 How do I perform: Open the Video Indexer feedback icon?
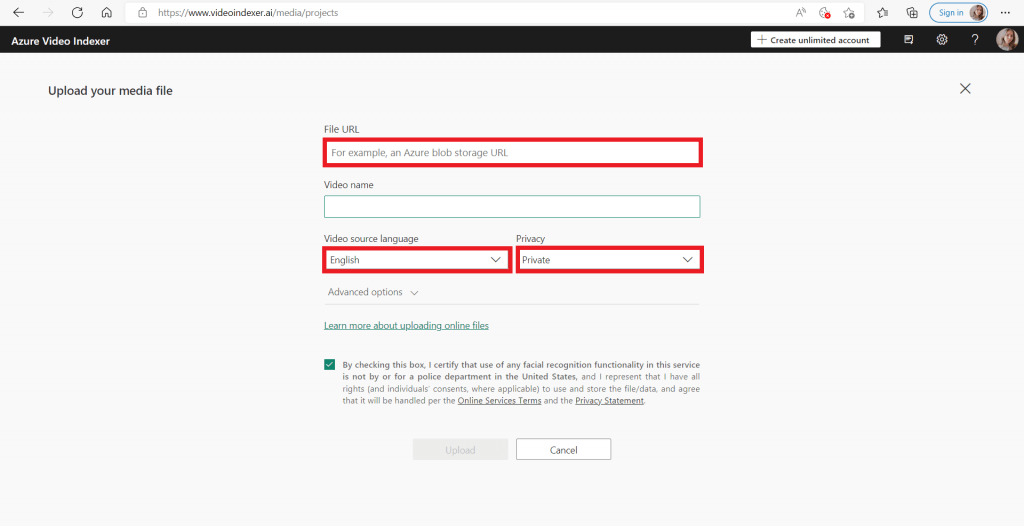[909, 40]
